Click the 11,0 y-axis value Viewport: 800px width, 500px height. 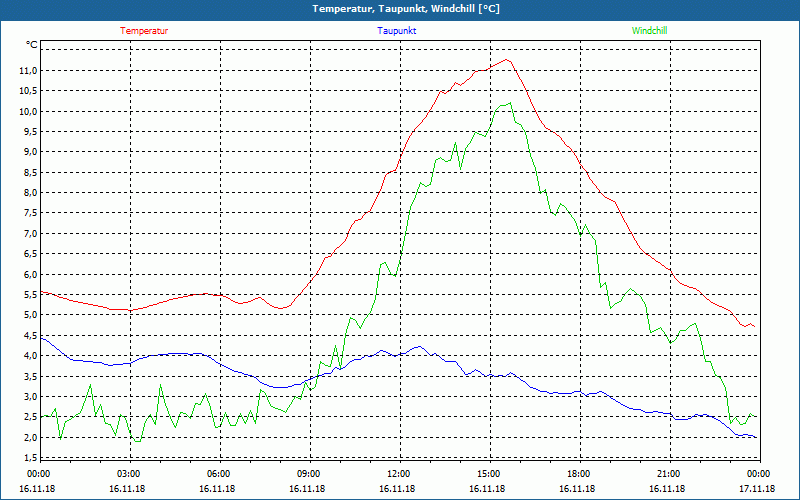[28, 70]
